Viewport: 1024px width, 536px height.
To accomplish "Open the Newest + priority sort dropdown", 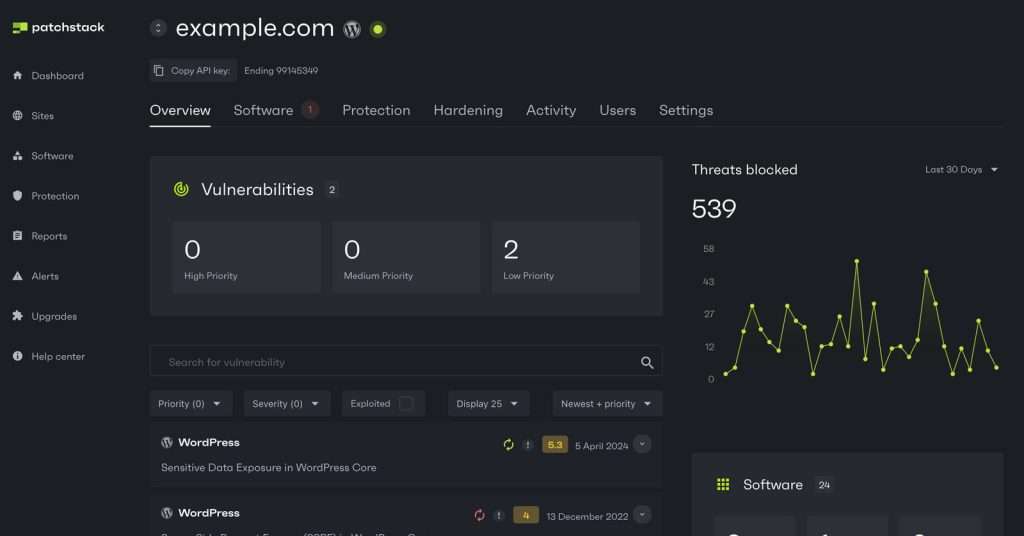I will (x=606, y=403).
